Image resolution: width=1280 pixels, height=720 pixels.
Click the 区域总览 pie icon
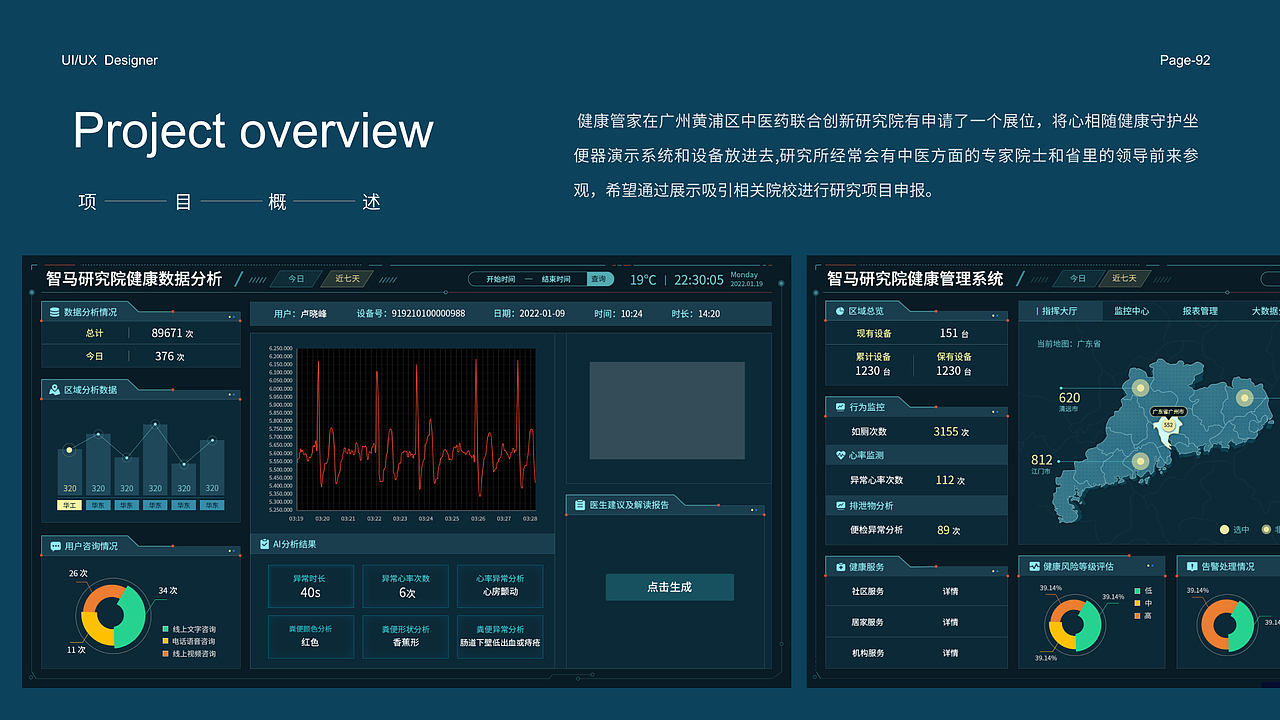pos(839,312)
